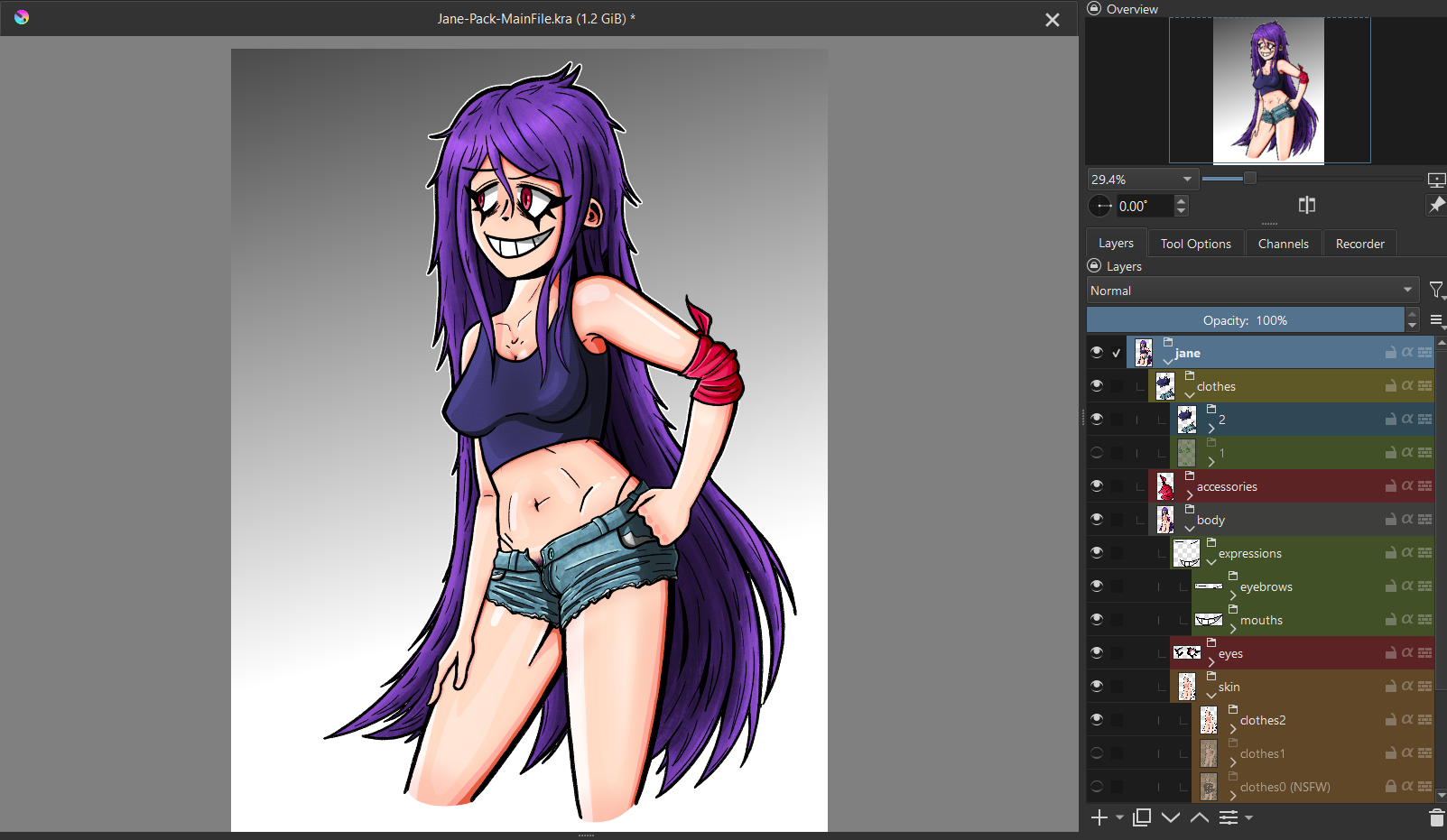Click the layer Opacity slider

pyautogui.click(x=1245, y=320)
